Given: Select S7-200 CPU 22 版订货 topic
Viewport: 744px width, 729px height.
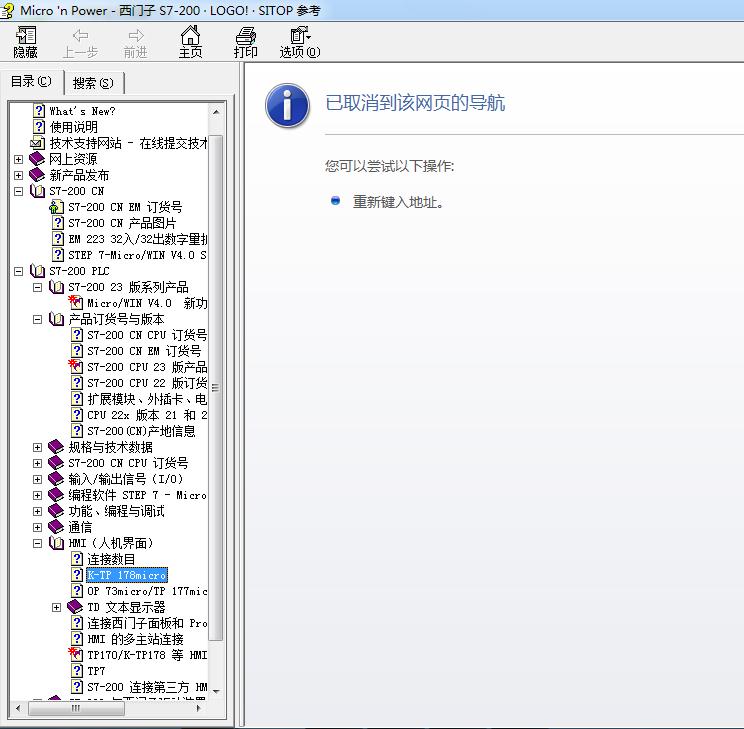Looking at the screenshot, I should 147,383.
